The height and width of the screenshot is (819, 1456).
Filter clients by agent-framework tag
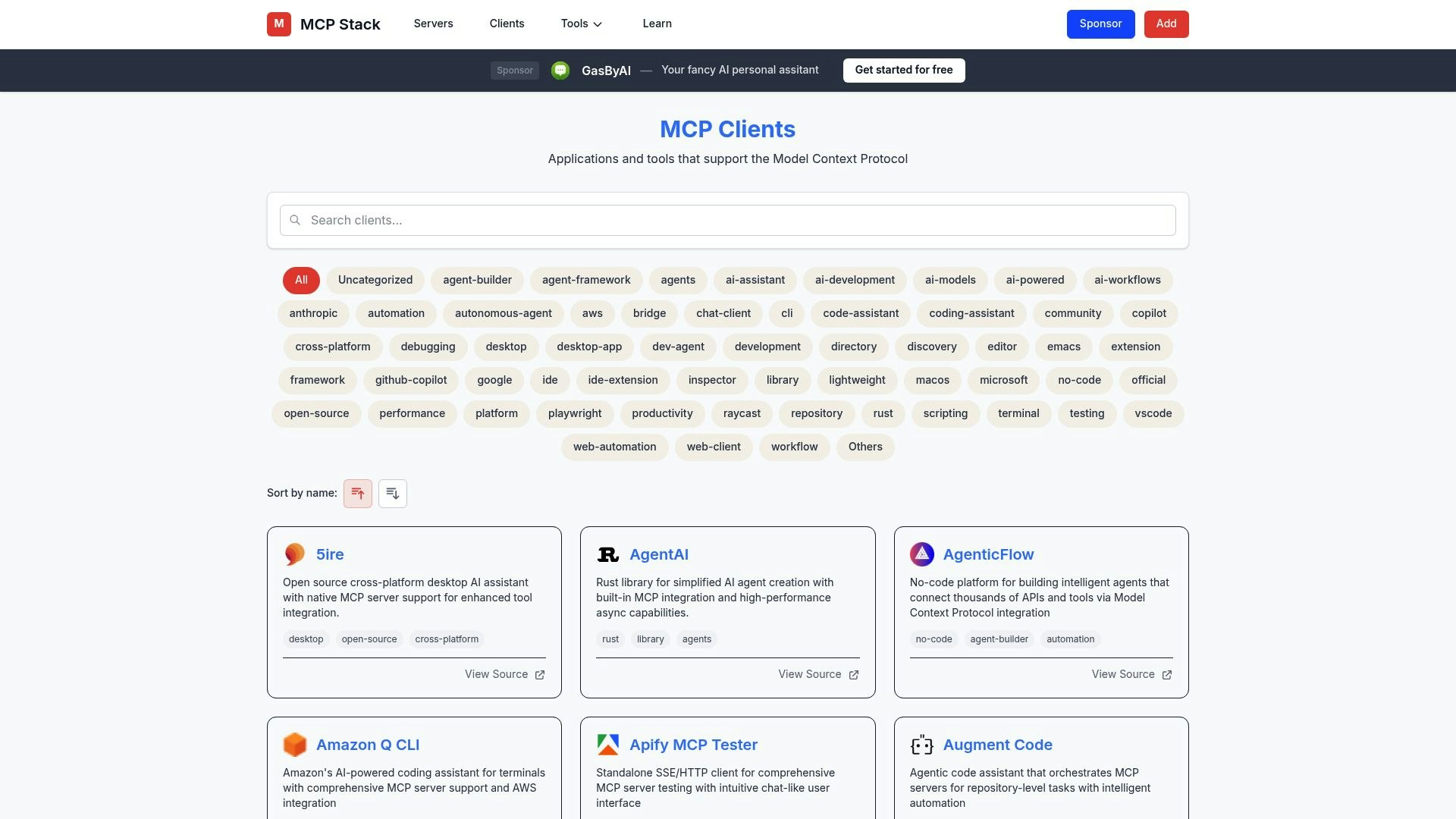click(x=586, y=281)
